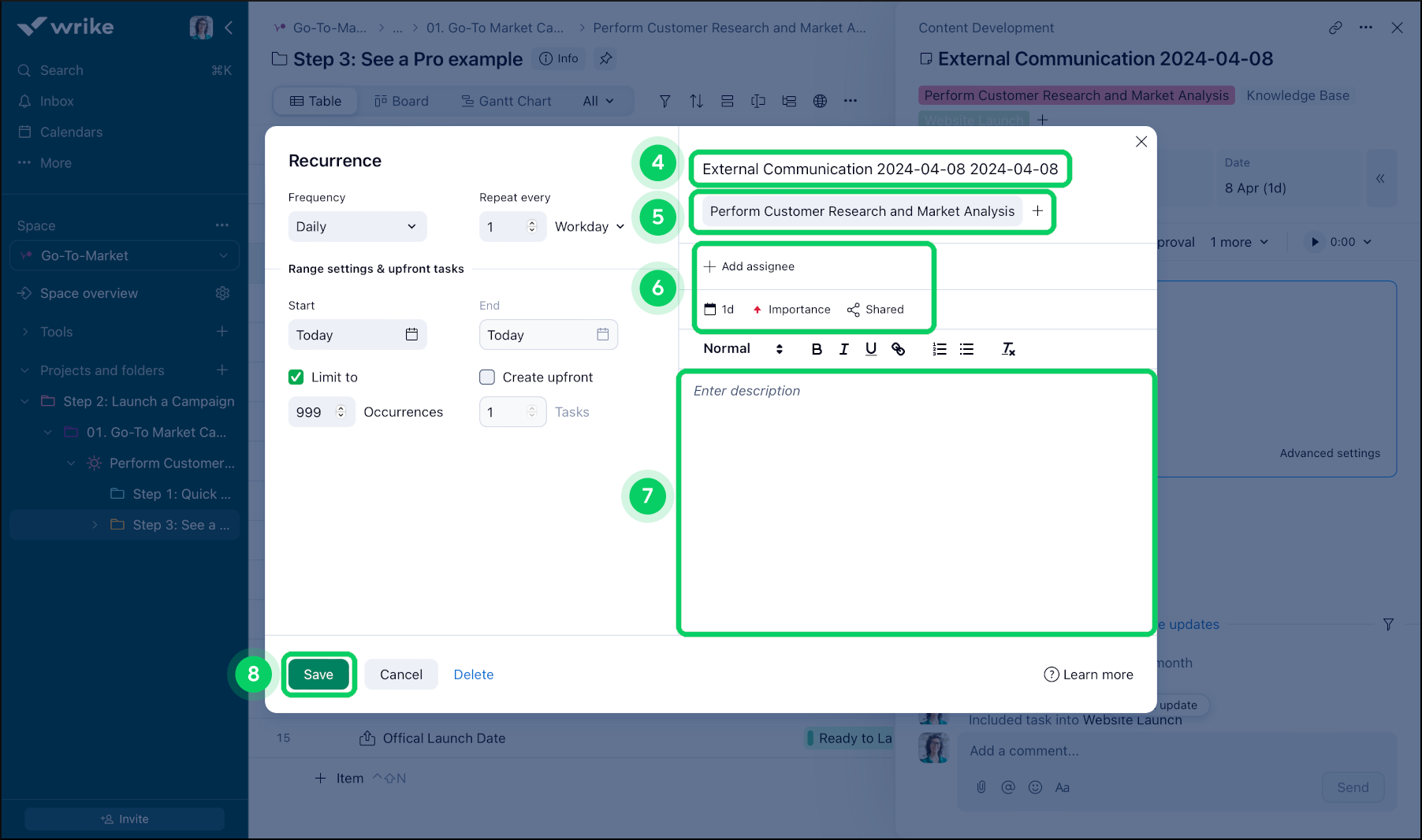This screenshot has width=1422, height=840.
Task: Expand the Normal text style dropdown
Action: [x=743, y=349]
